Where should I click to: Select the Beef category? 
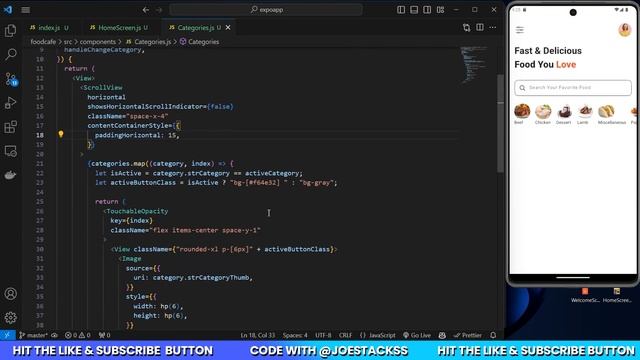tap(522, 114)
